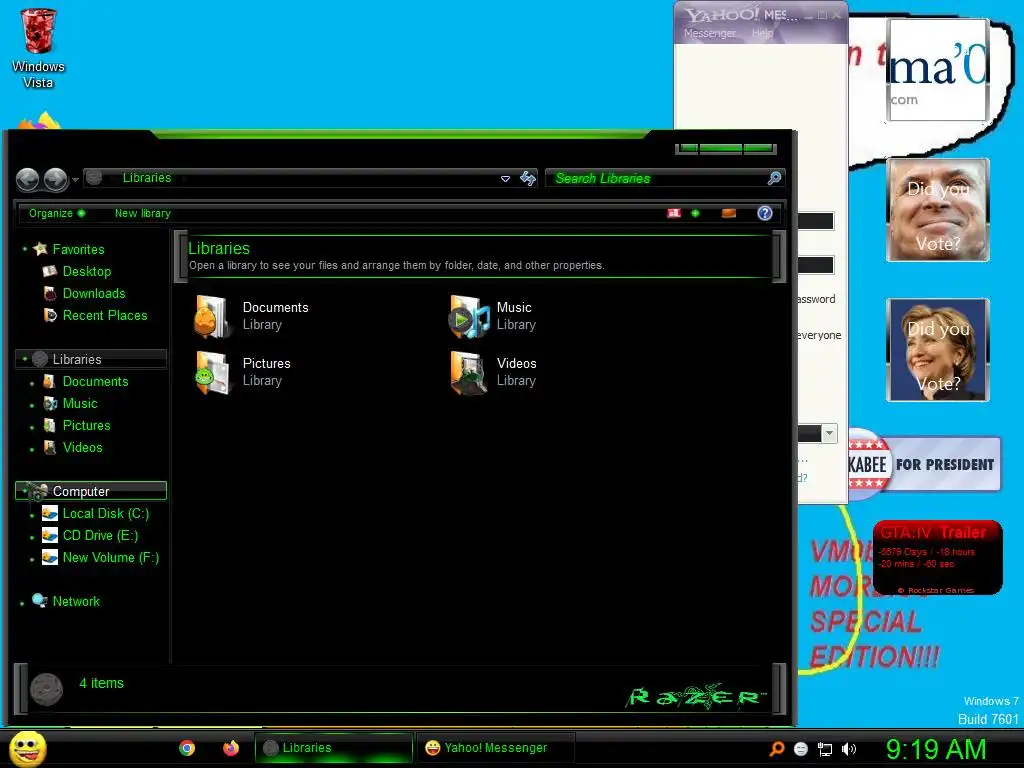The width and height of the screenshot is (1024, 768).
Task: Launch Firefox from the taskbar
Action: pos(231,748)
